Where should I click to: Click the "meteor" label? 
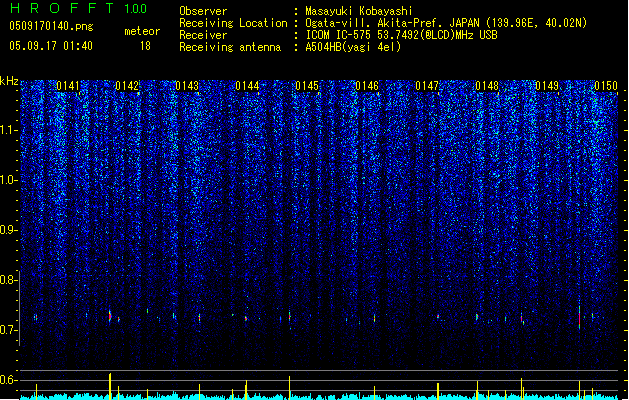coord(142,31)
